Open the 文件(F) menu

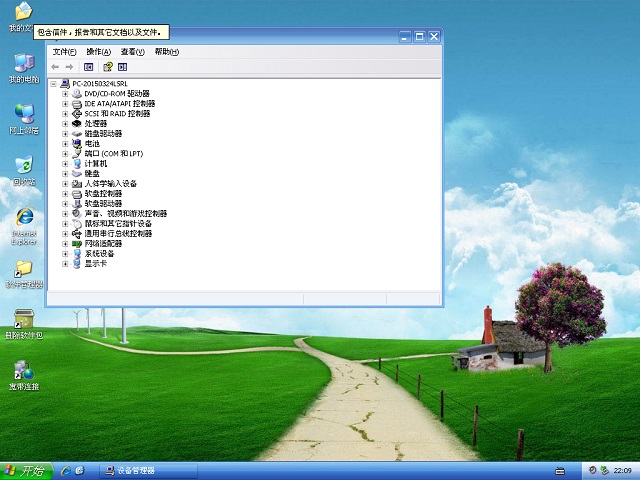64,52
